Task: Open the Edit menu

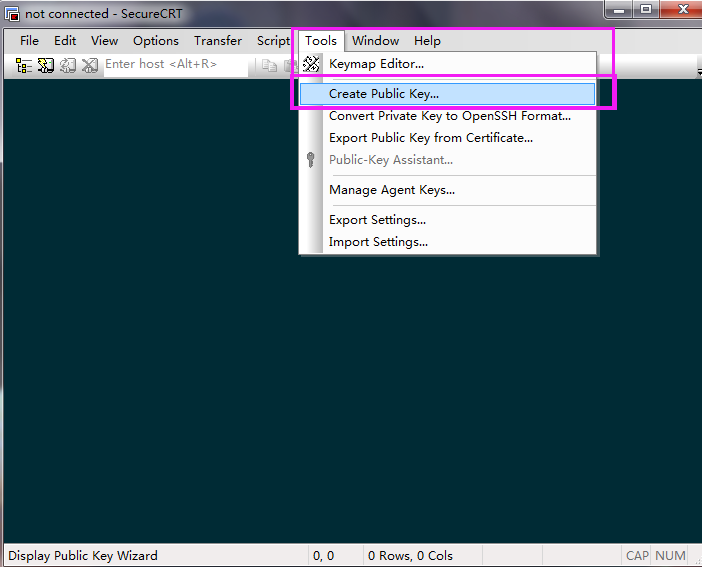Action: pos(65,41)
